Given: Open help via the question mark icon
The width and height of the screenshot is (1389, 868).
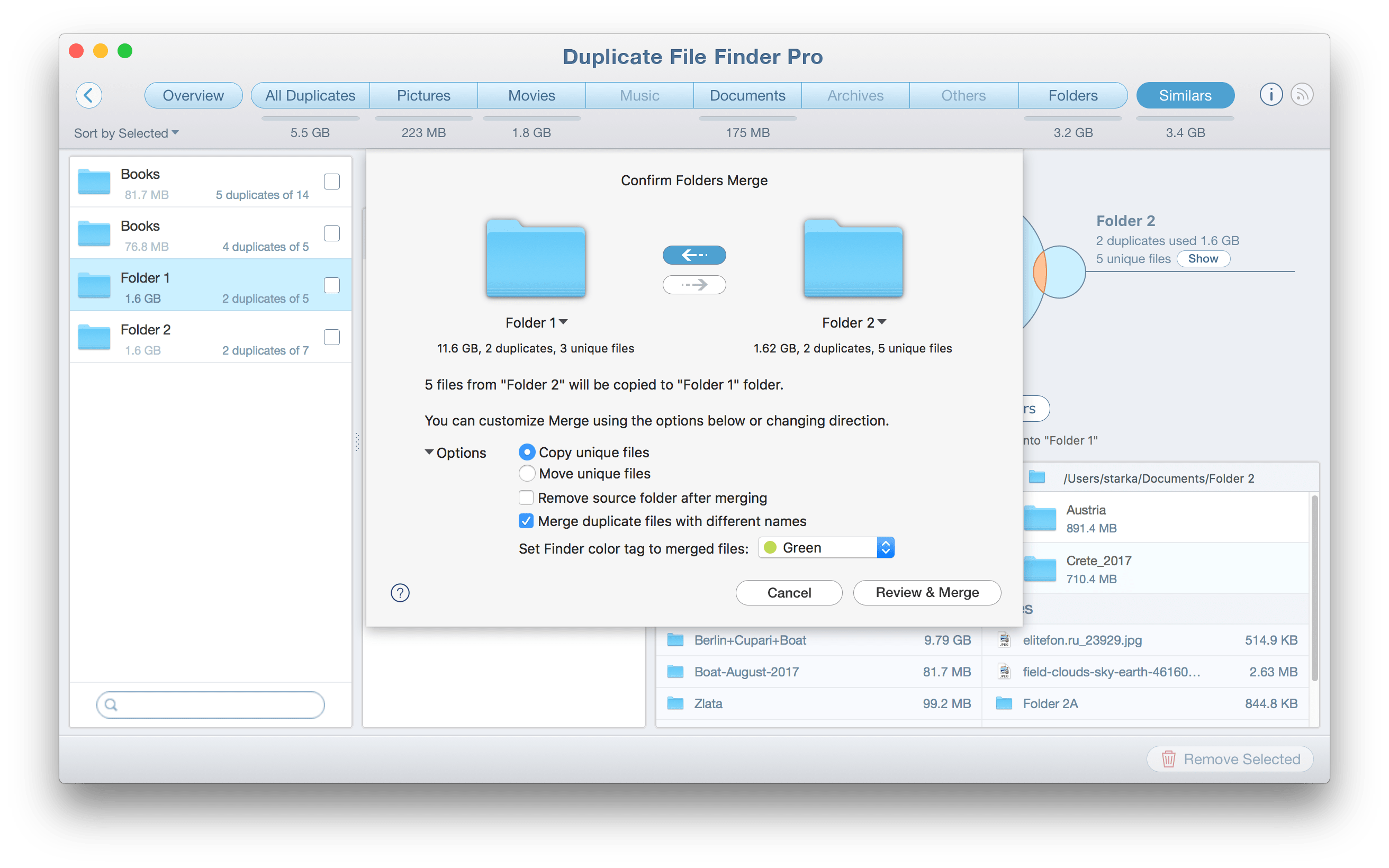Looking at the screenshot, I should (x=400, y=592).
